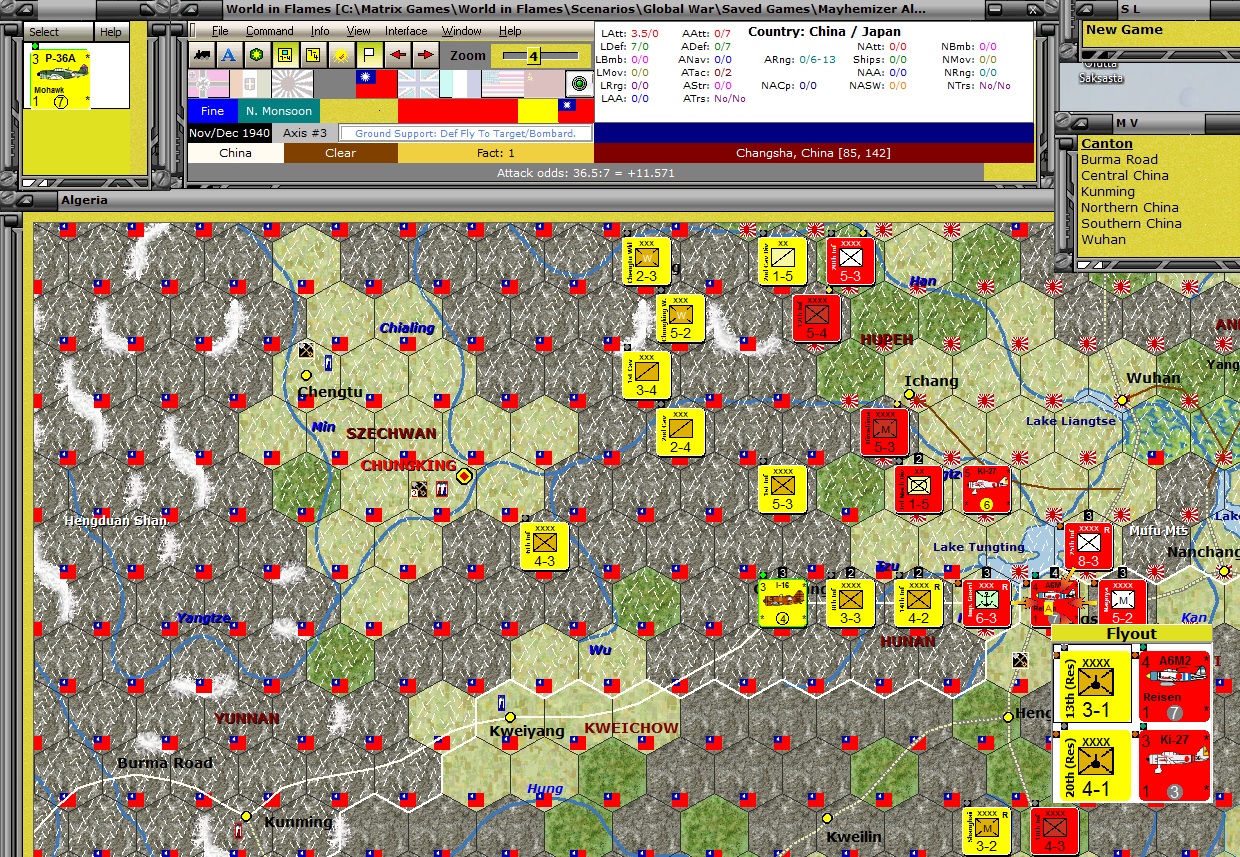Click the train rail-move toolbar icon
This screenshot has width=1240, height=857.
tap(201, 55)
